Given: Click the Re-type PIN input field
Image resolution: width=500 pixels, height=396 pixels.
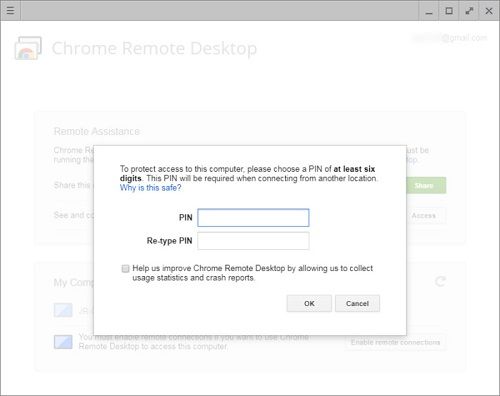Looking at the screenshot, I should coord(253,241).
